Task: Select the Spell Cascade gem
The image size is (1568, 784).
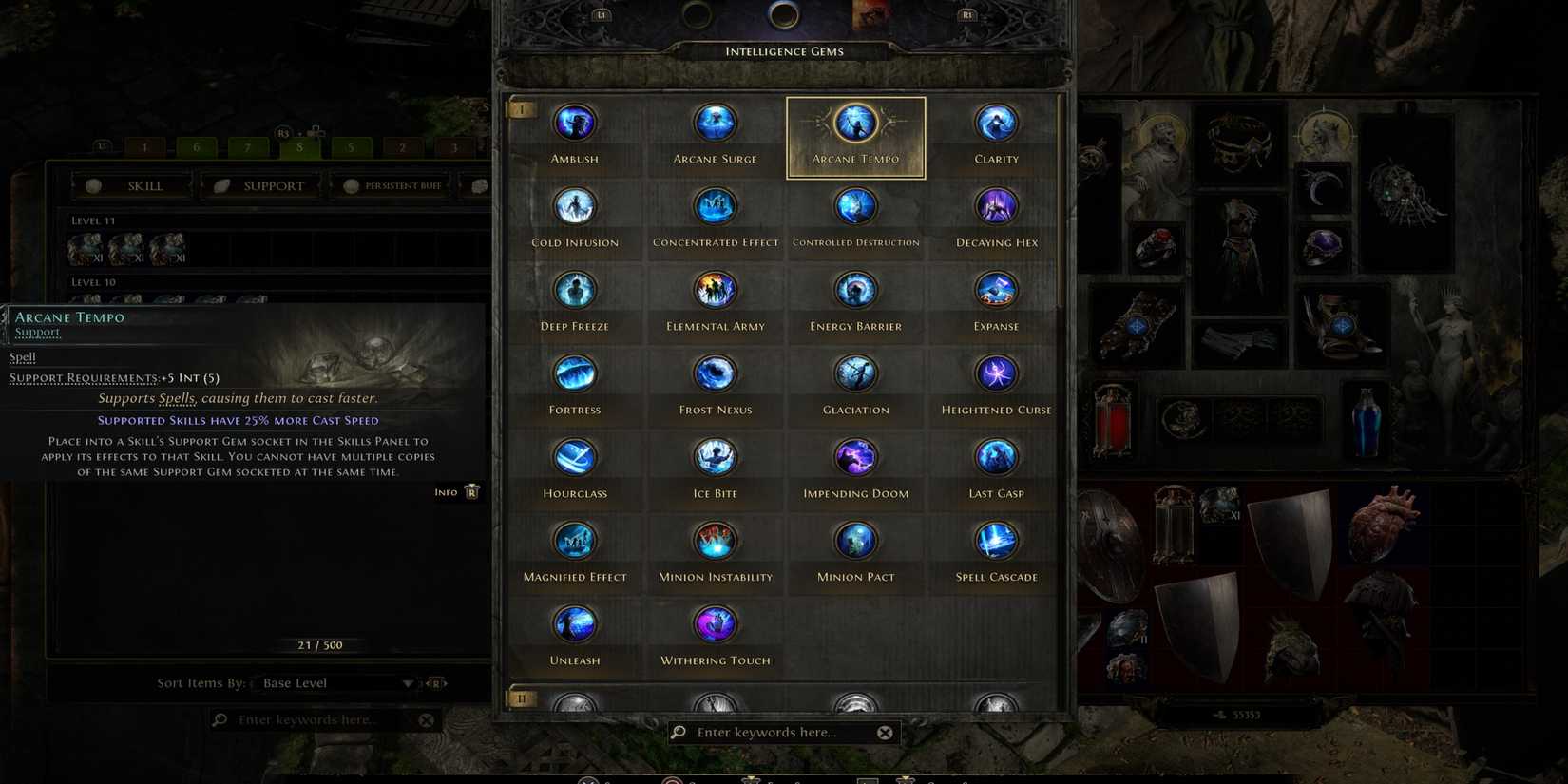Action: [x=996, y=555]
